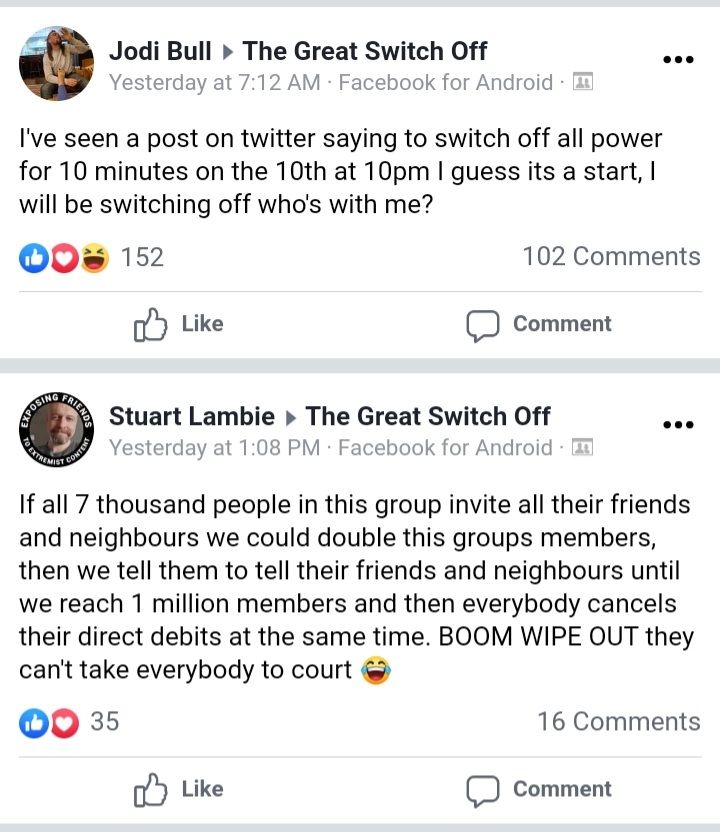
Task: Comment on Stuart Lambie's post
Action: [539, 789]
